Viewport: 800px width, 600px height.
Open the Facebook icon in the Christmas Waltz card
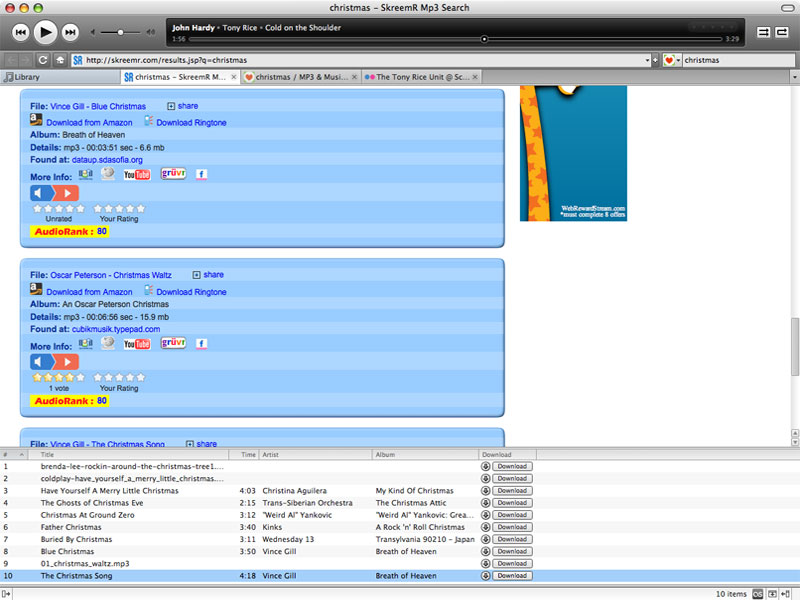tap(202, 344)
